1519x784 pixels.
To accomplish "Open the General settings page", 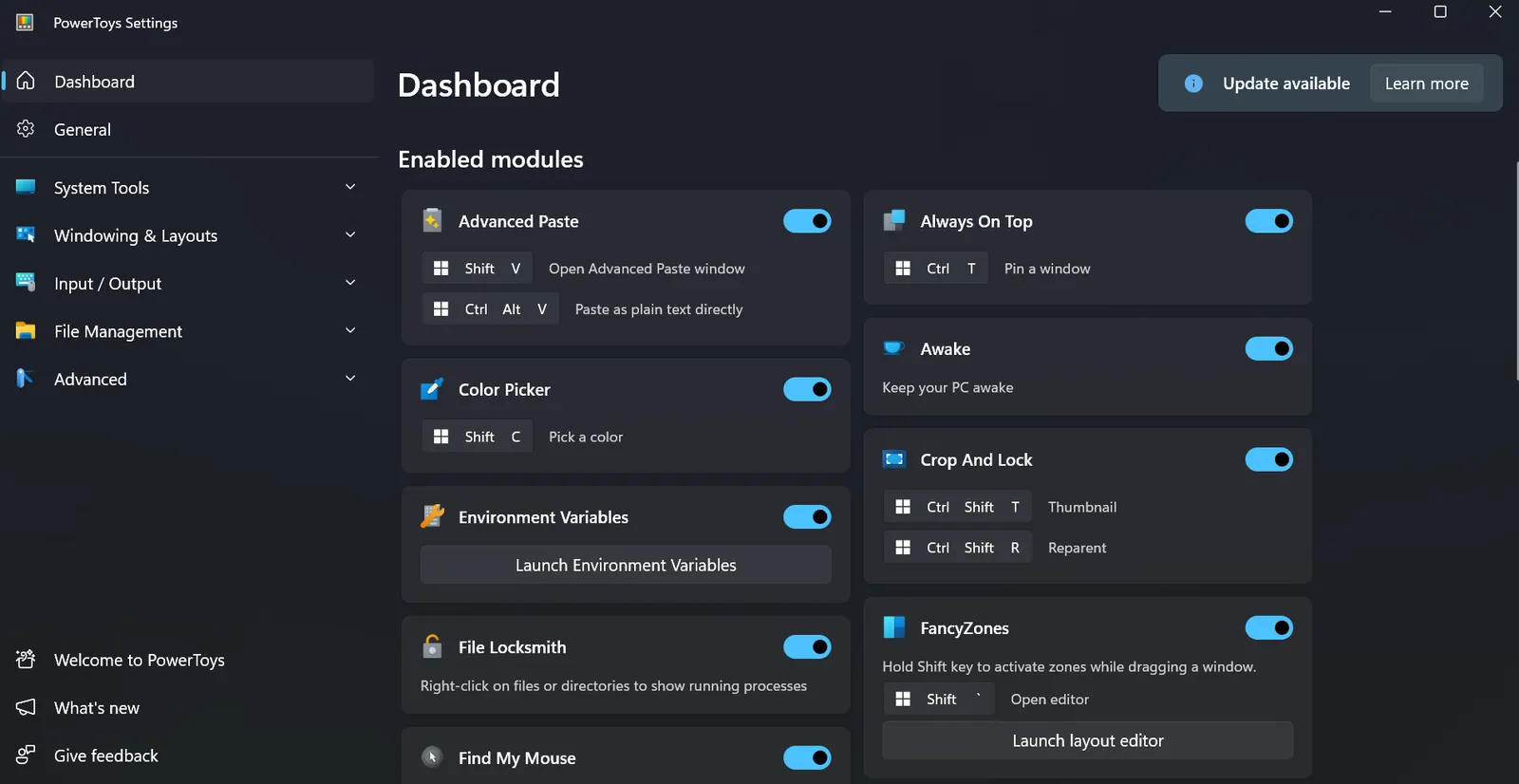I will (83, 130).
